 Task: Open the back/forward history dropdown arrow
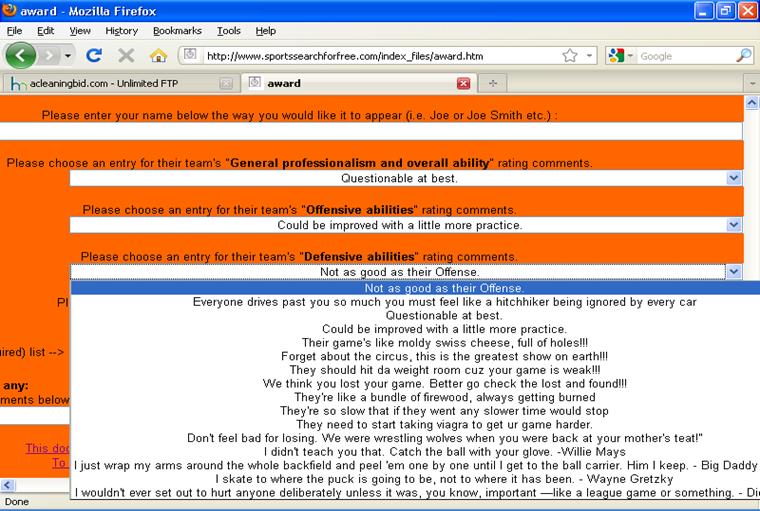click(x=68, y=56)
